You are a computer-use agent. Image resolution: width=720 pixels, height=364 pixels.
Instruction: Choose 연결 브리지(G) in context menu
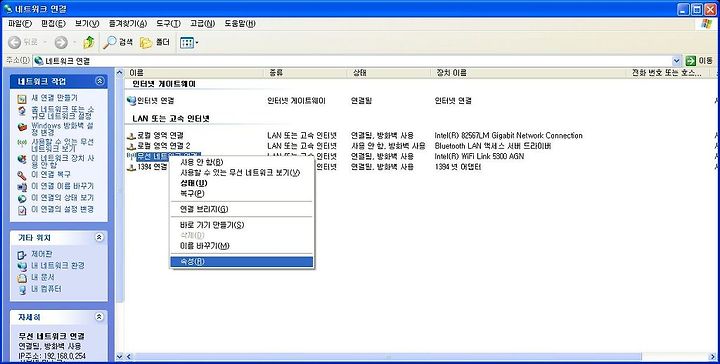[242, 209]
